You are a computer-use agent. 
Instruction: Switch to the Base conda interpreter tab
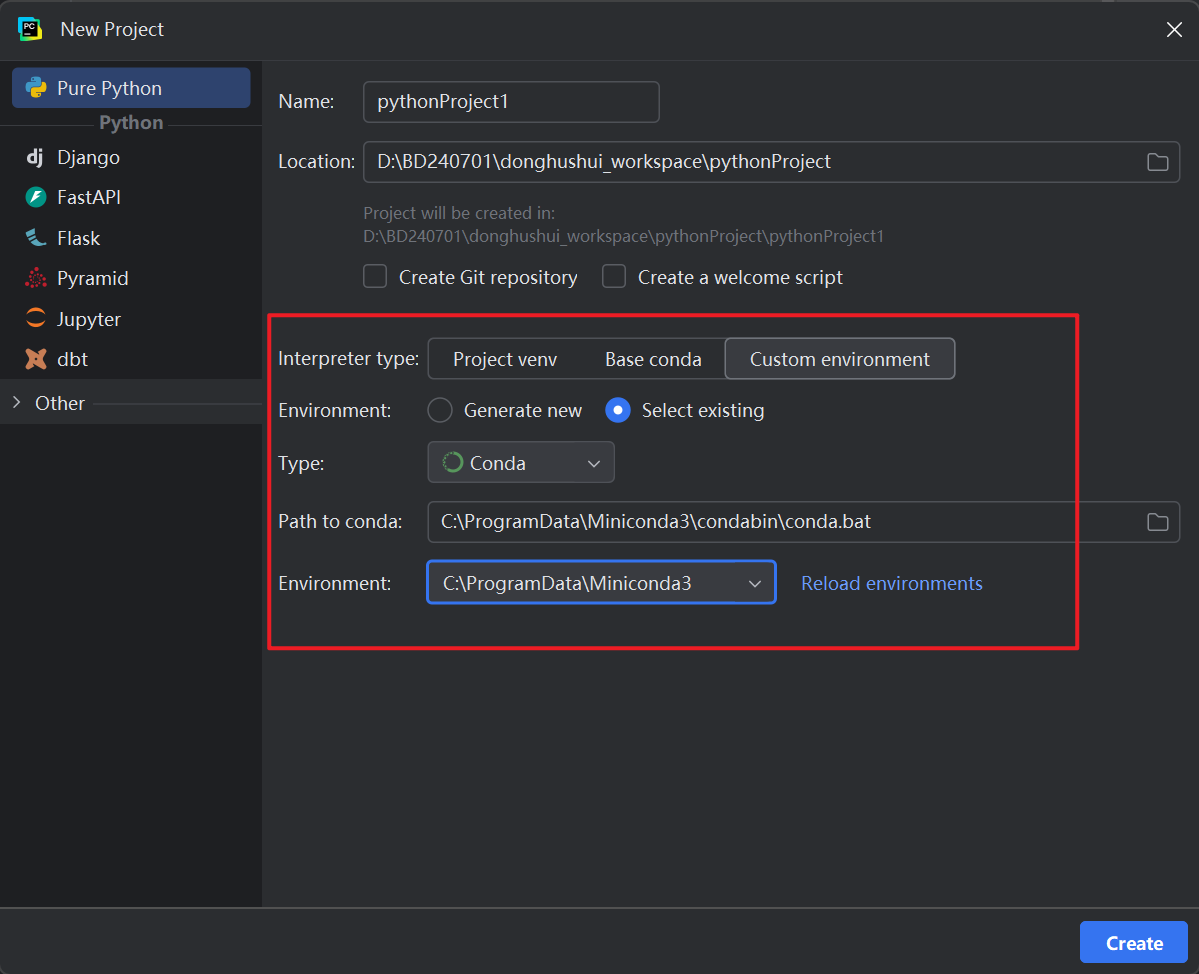pos(654,358)
